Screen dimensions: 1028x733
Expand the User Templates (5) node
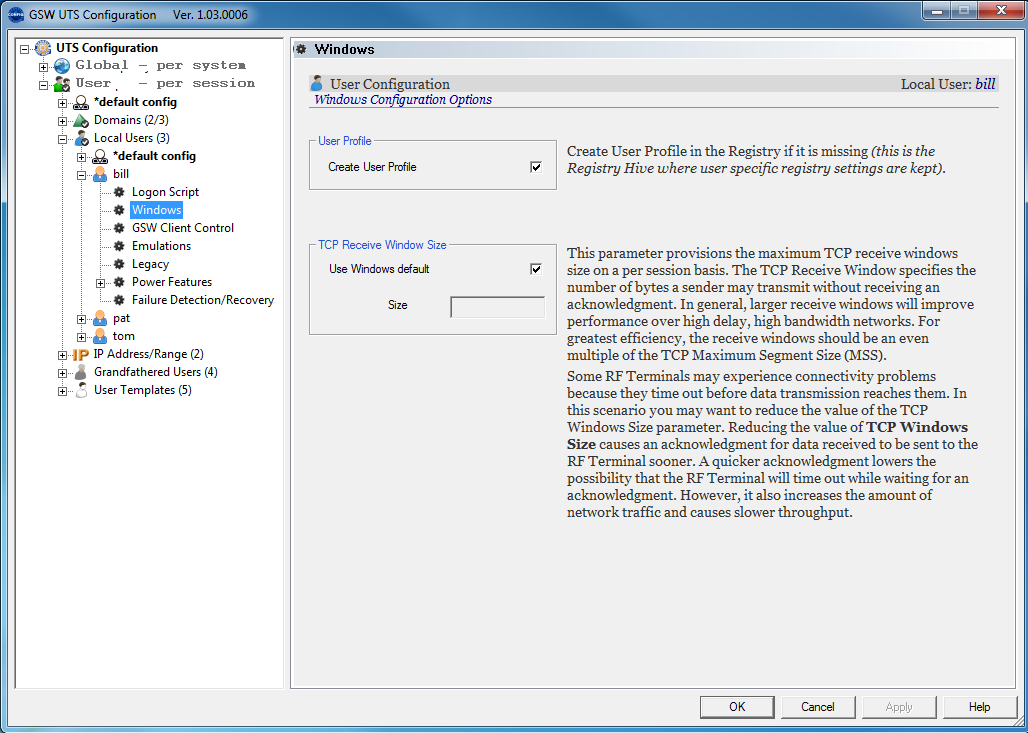63,391
